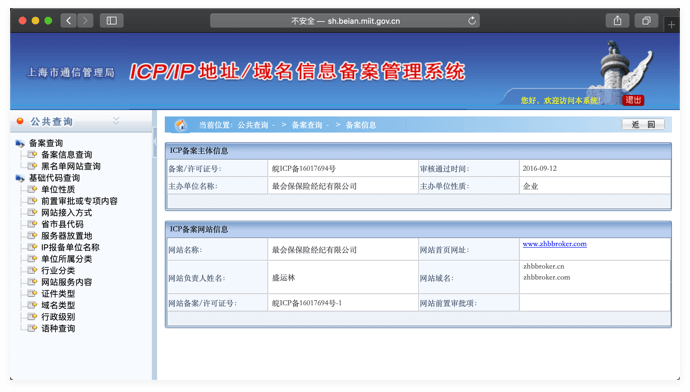690x392 pixels.
Task: Open 备案信息查询 in the tree
Action: pos(66,154)
